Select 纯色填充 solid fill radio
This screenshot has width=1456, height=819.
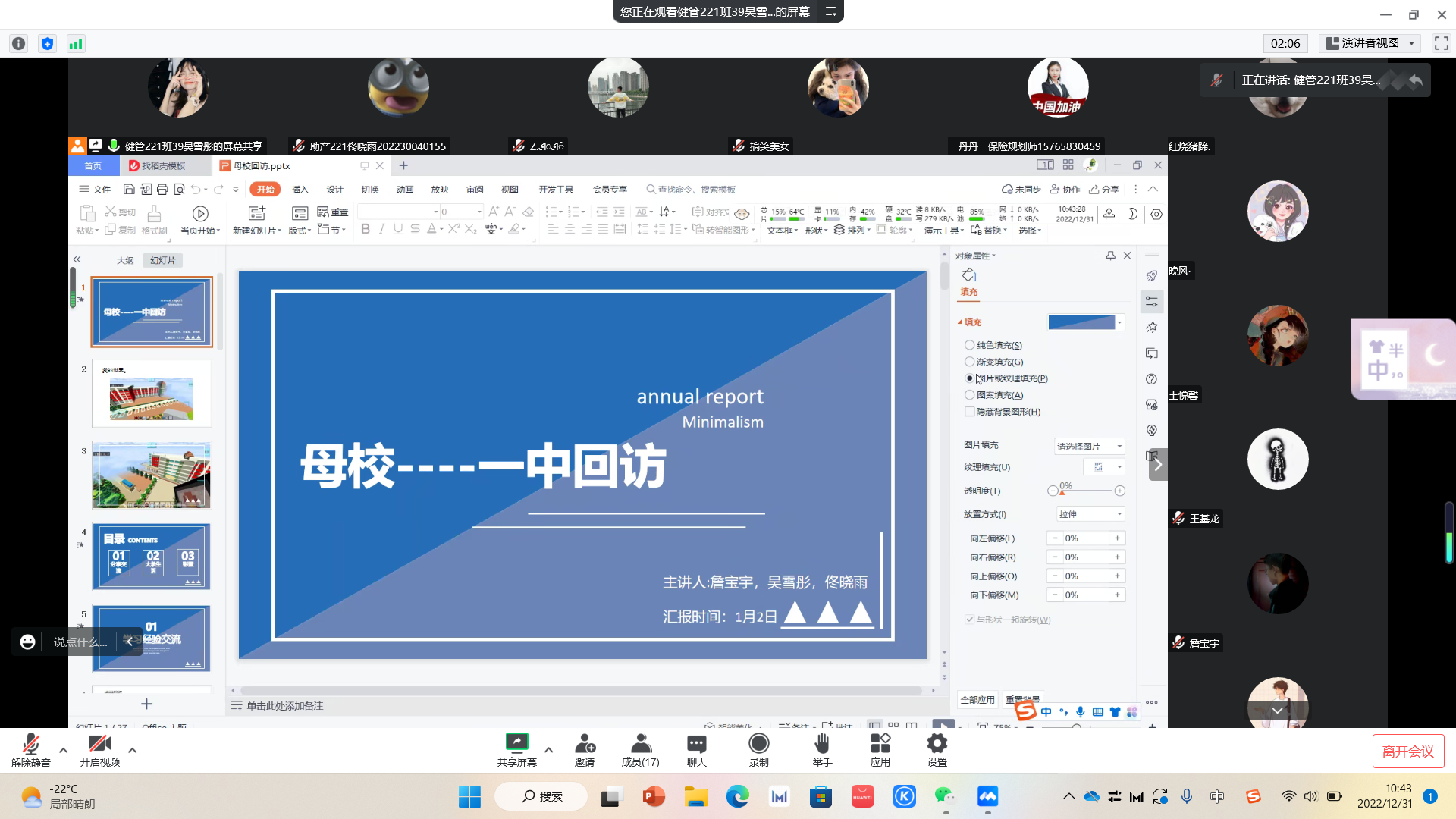point(969,345)
